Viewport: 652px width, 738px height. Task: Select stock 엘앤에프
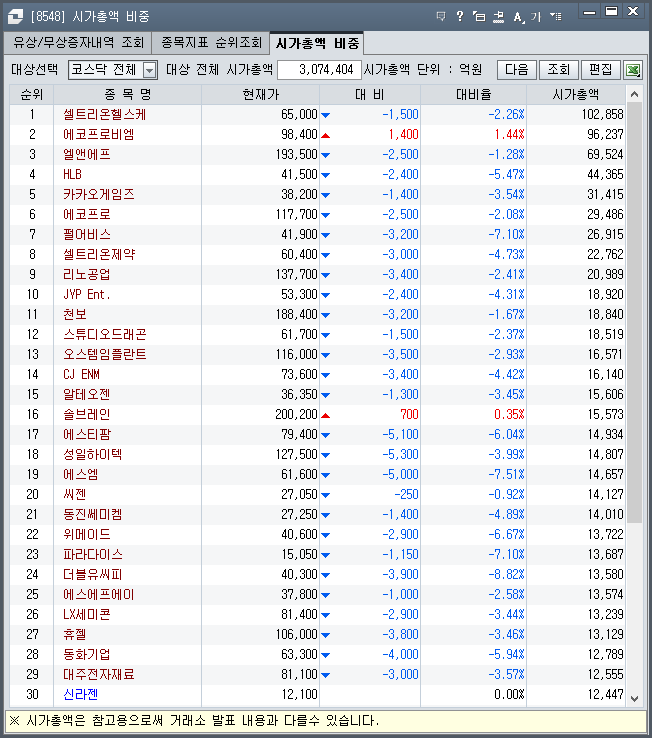(x=87, y=154)
